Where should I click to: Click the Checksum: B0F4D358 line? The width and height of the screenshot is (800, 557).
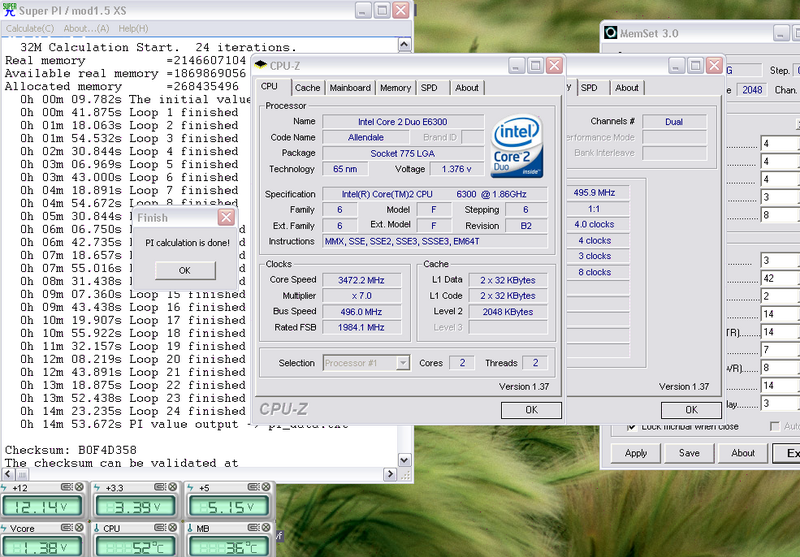point(71,450)
